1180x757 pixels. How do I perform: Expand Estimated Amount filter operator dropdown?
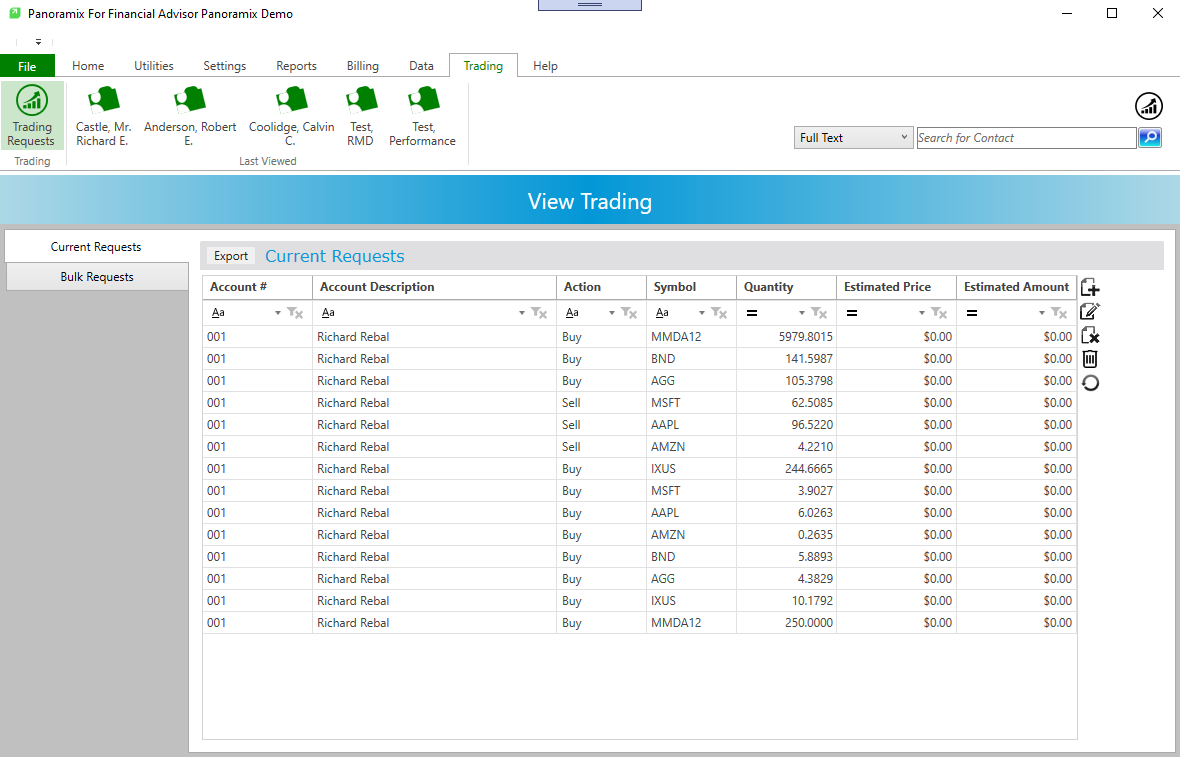tap(1042, 312)
